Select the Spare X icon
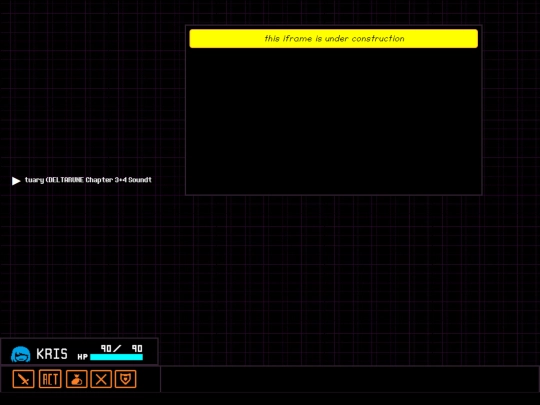 click(x=101, y=379)
